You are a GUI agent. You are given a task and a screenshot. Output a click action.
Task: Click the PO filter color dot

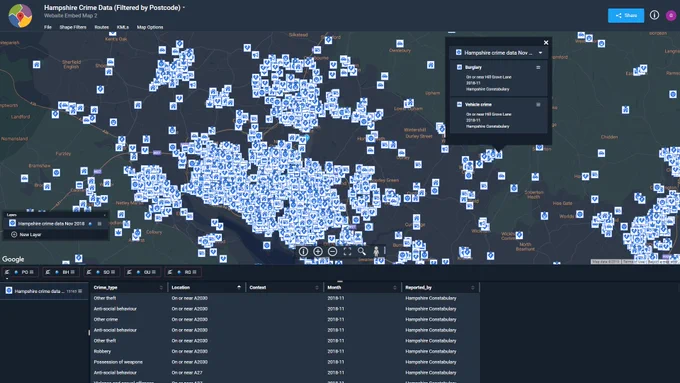[16, 272]
